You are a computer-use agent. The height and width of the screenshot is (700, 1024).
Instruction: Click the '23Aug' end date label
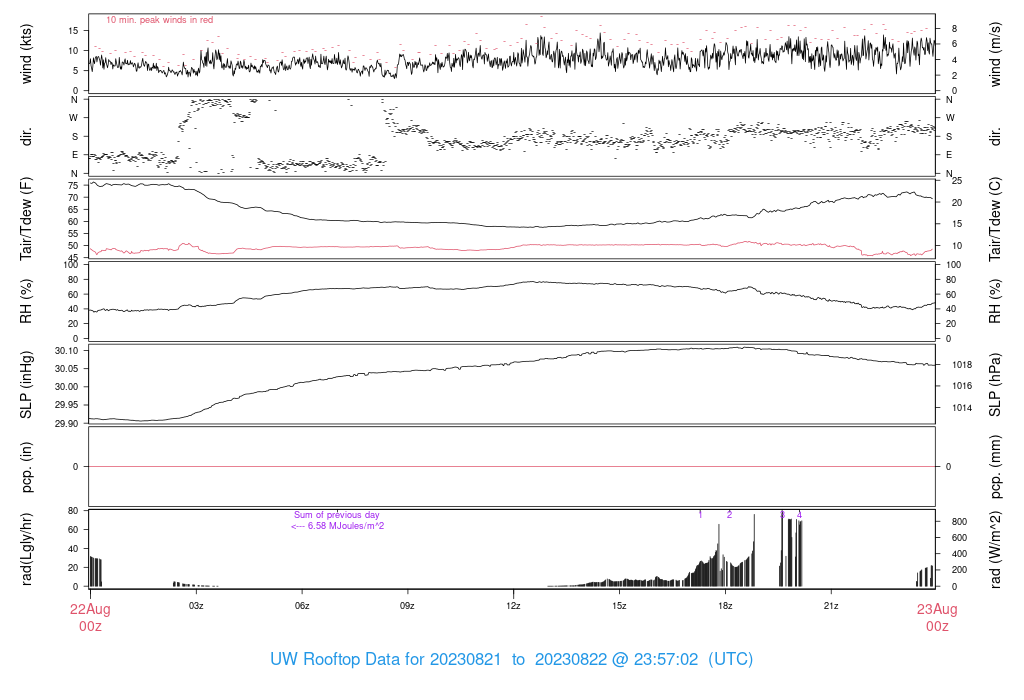[x=937, y=609]
